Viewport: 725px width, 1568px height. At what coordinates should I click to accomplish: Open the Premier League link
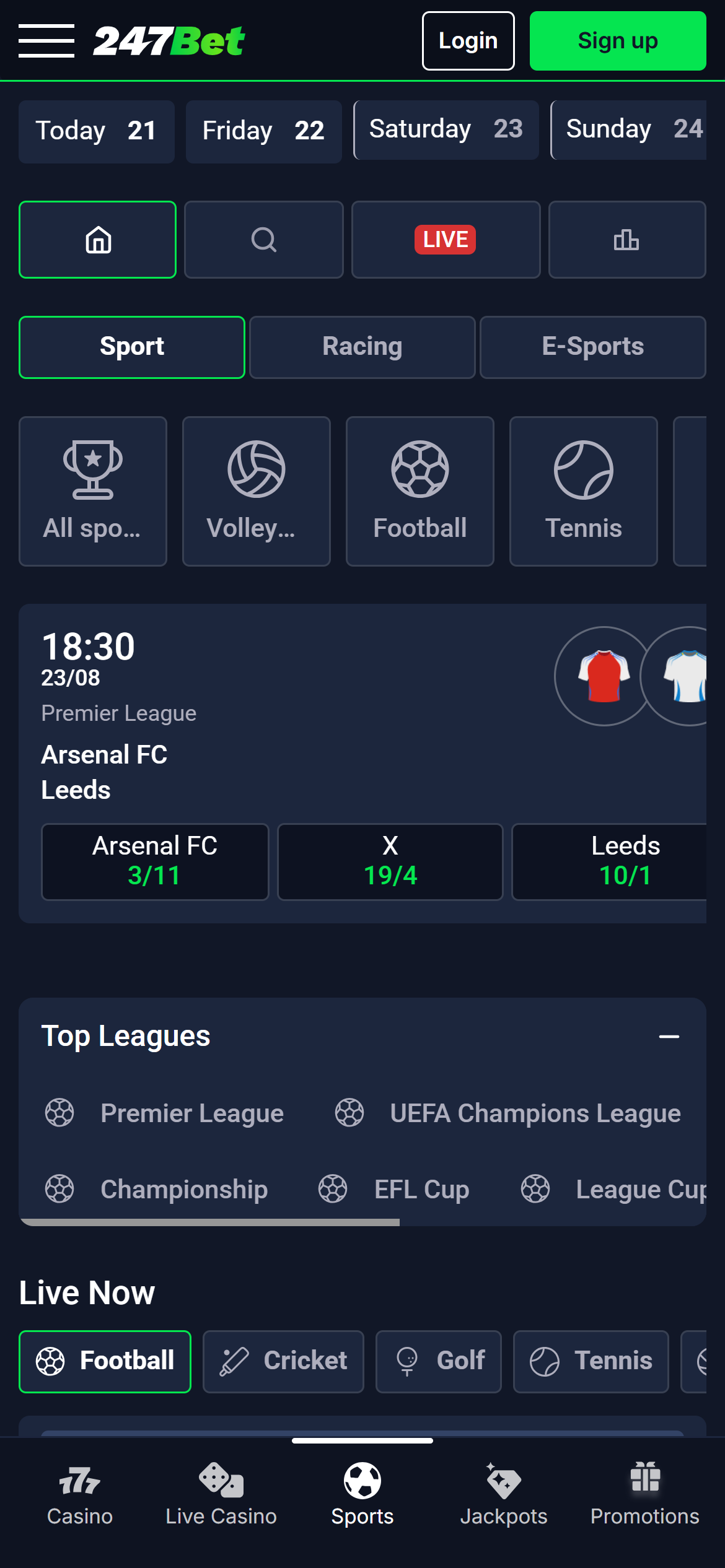(192, 1113)
